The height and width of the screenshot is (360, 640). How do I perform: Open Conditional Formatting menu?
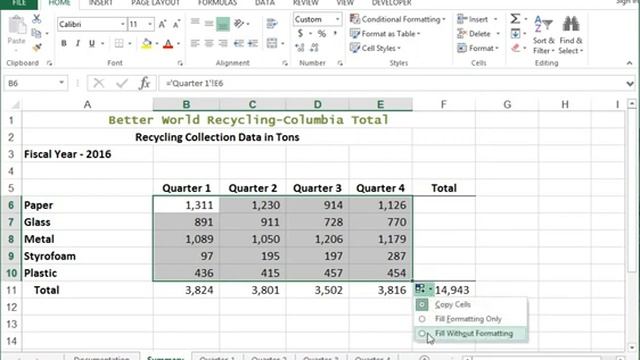click(x=398, y=19)
